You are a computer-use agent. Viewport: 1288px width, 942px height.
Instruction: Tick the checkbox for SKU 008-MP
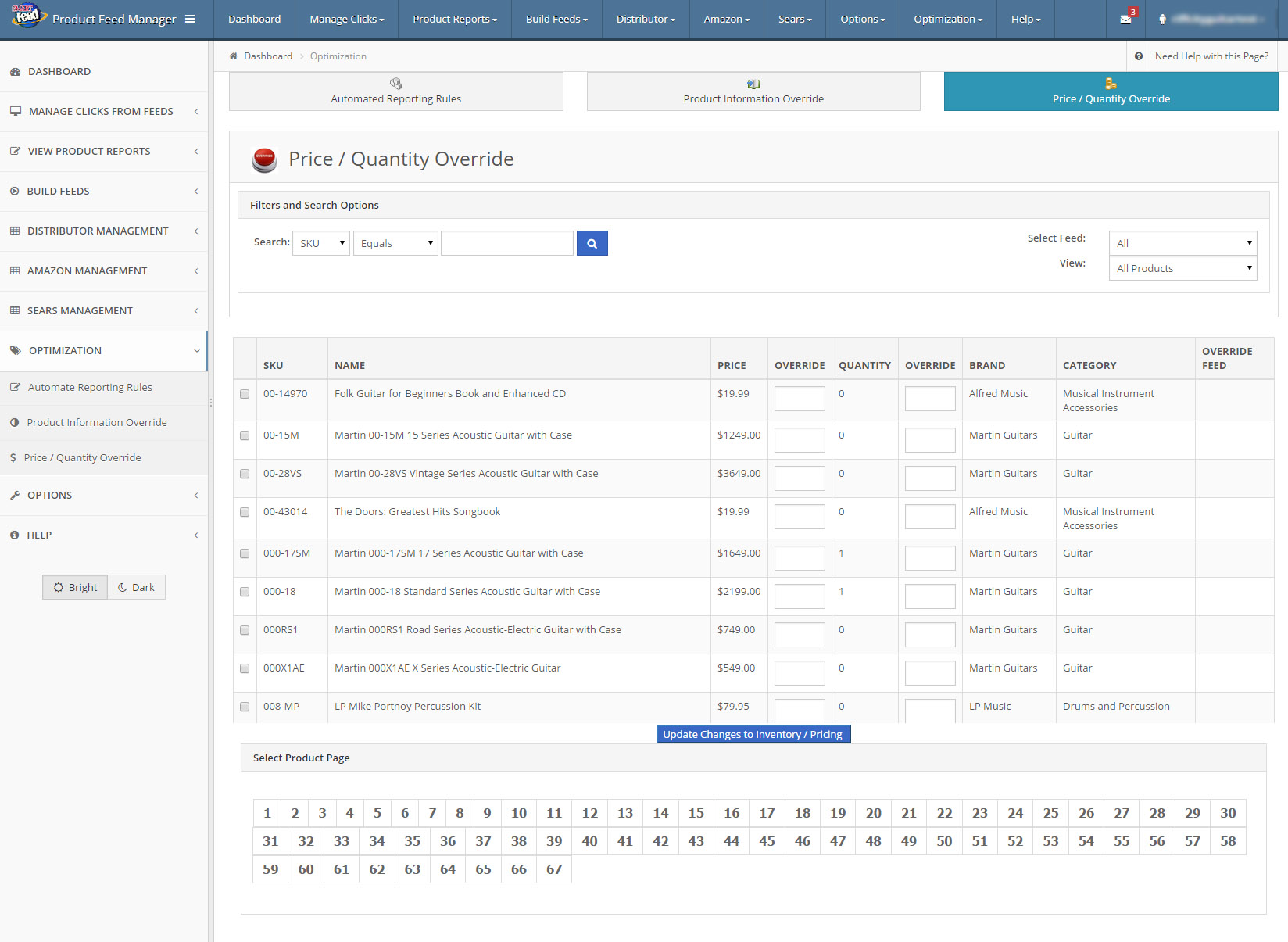[245, 707]
